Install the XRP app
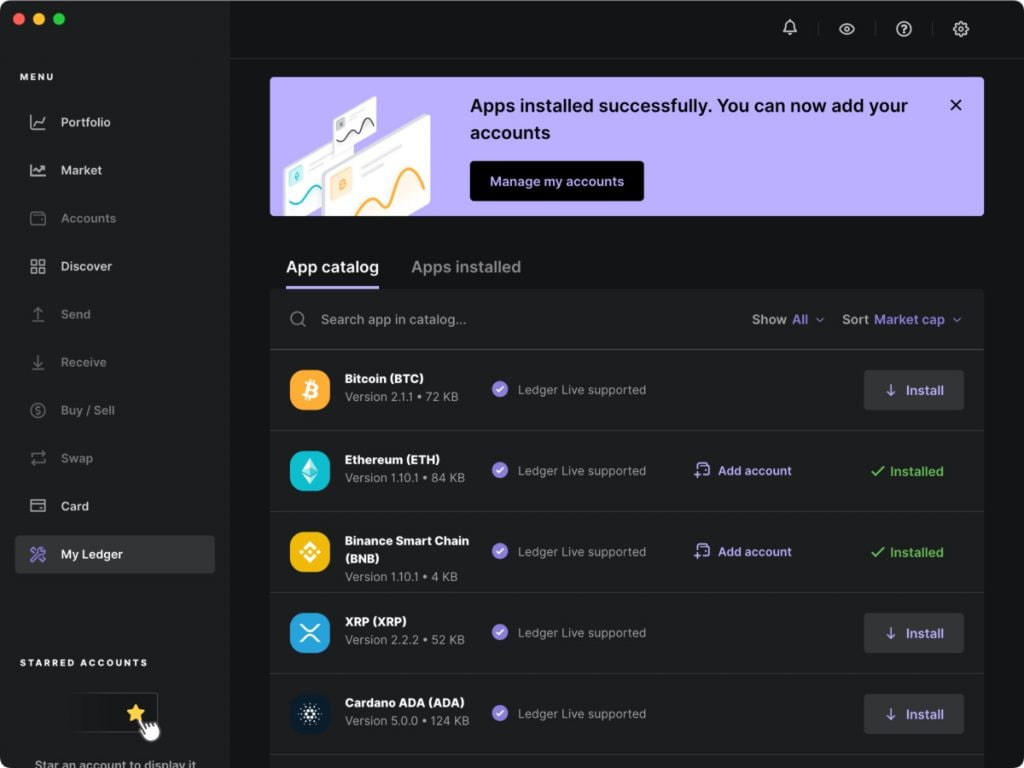 pyautogui.click(x=914, y=633)
